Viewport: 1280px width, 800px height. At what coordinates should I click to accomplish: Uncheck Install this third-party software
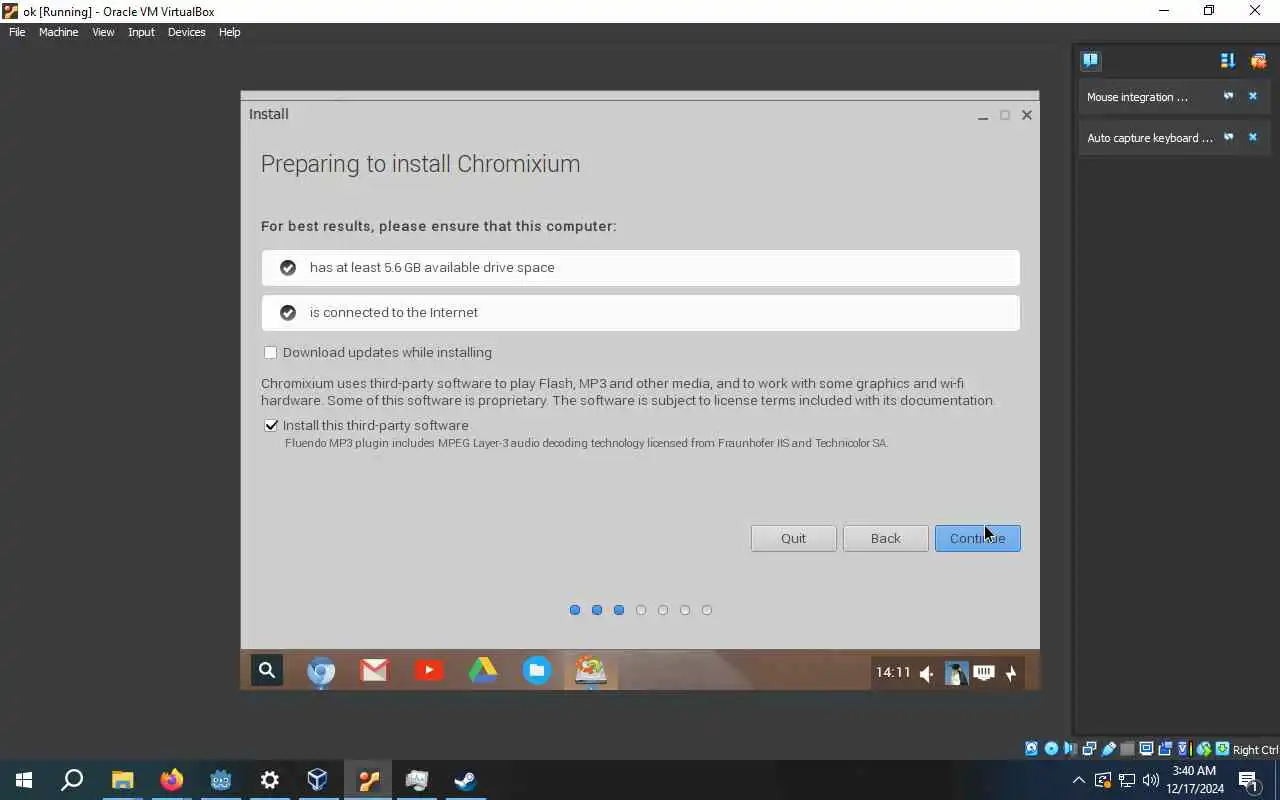[270, 425]
